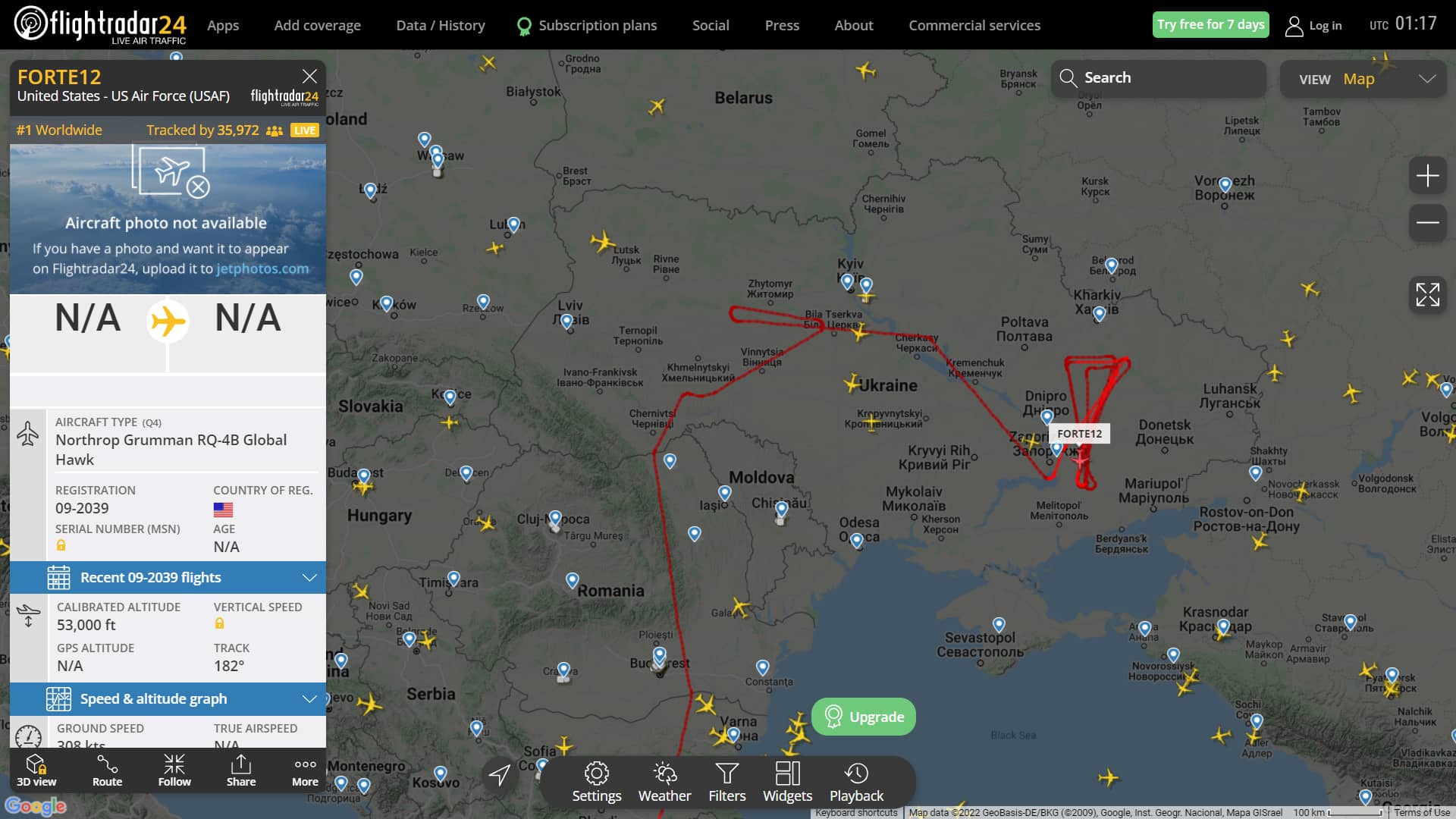Click the locked vertical speed icon
Image resolution: width=1456 pixels, height=819 pixels.
(x=219, y=623)
